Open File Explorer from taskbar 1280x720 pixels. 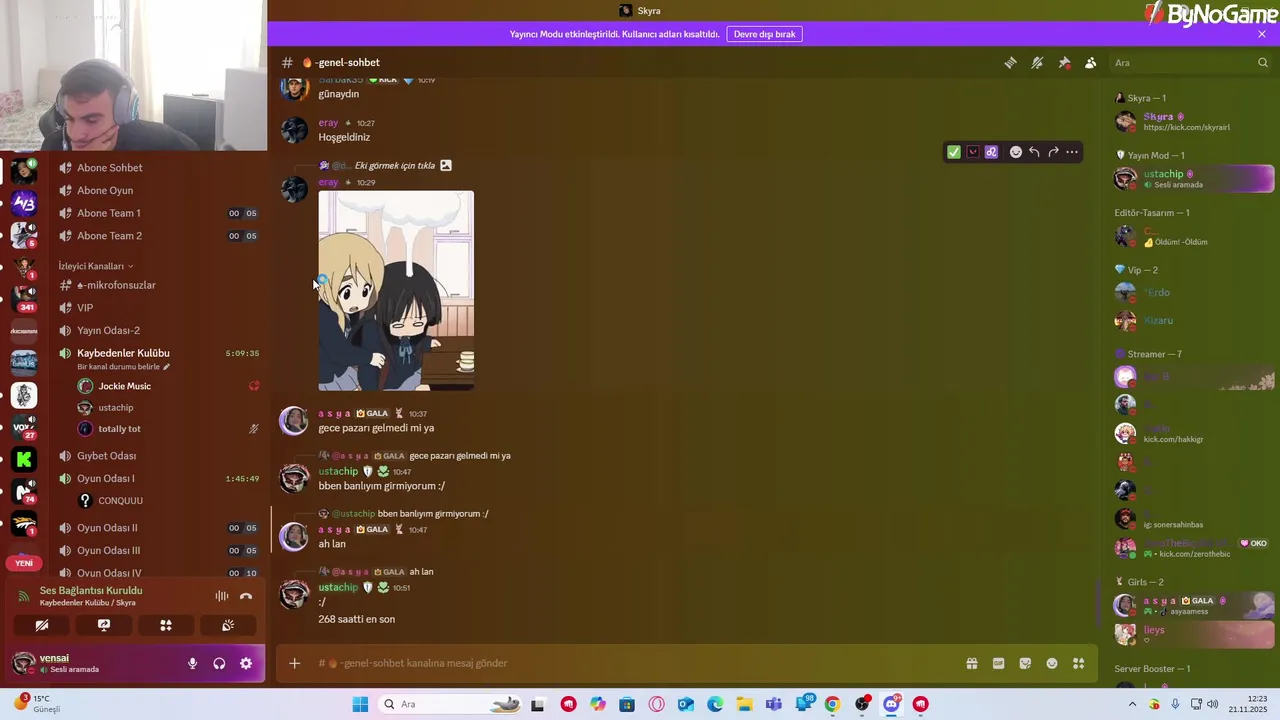[744, 704]
